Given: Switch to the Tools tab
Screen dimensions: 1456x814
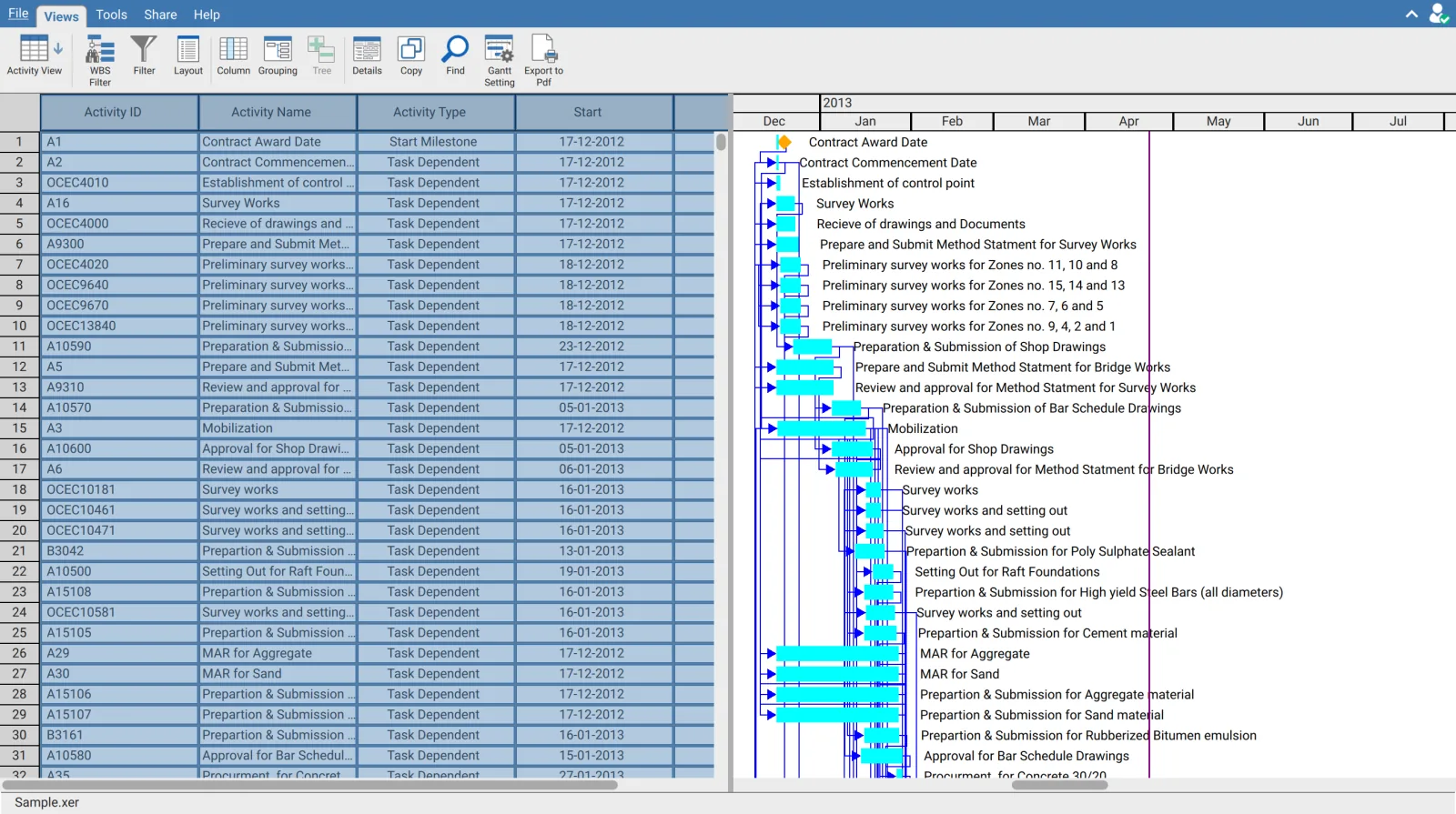Looking at the screenshot, I should [x=111, y=15].
